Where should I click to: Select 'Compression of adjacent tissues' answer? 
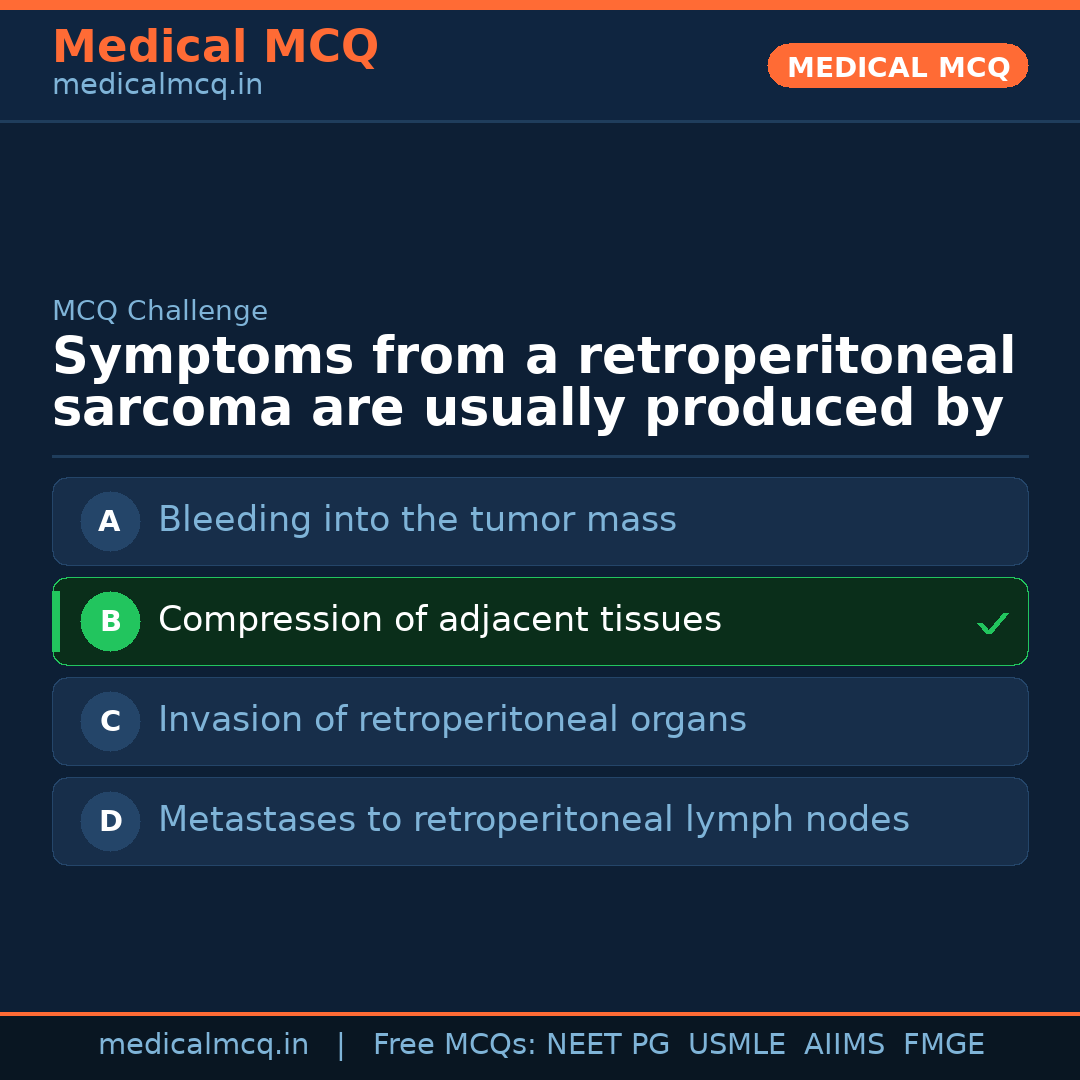point(440,620)
